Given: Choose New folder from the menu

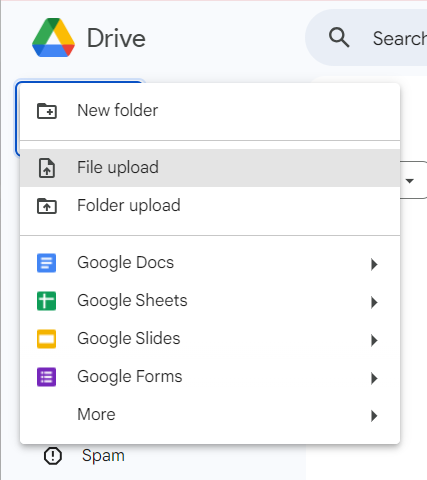Looking at the screenshot, I should click(x=210, y=111).
